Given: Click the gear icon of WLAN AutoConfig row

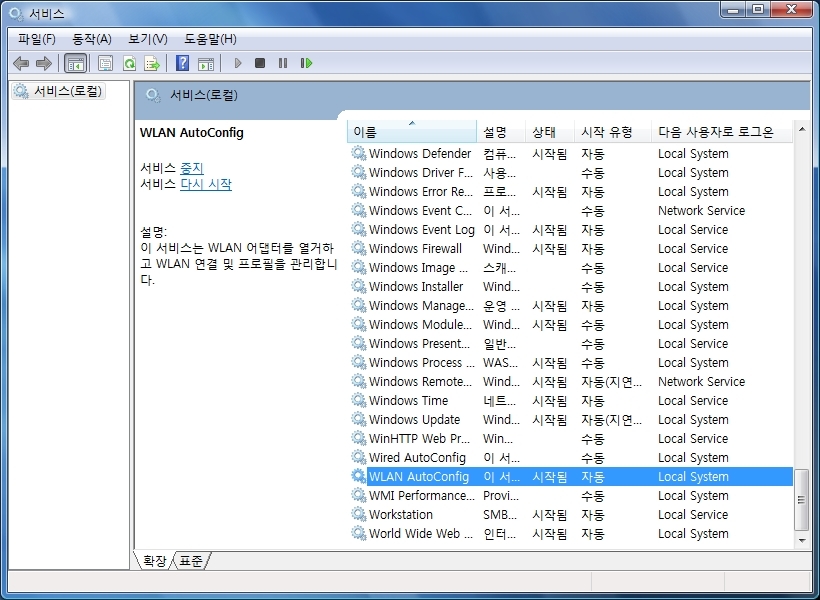Looking at the screenshot, I should point(359,476).
